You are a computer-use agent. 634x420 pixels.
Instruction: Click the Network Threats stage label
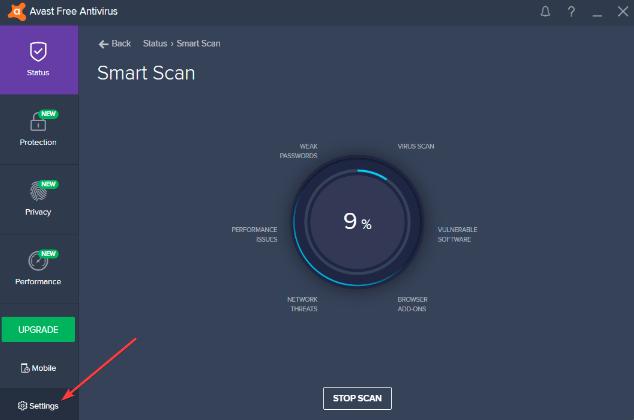pyautogui.click(x=302, y=304)
